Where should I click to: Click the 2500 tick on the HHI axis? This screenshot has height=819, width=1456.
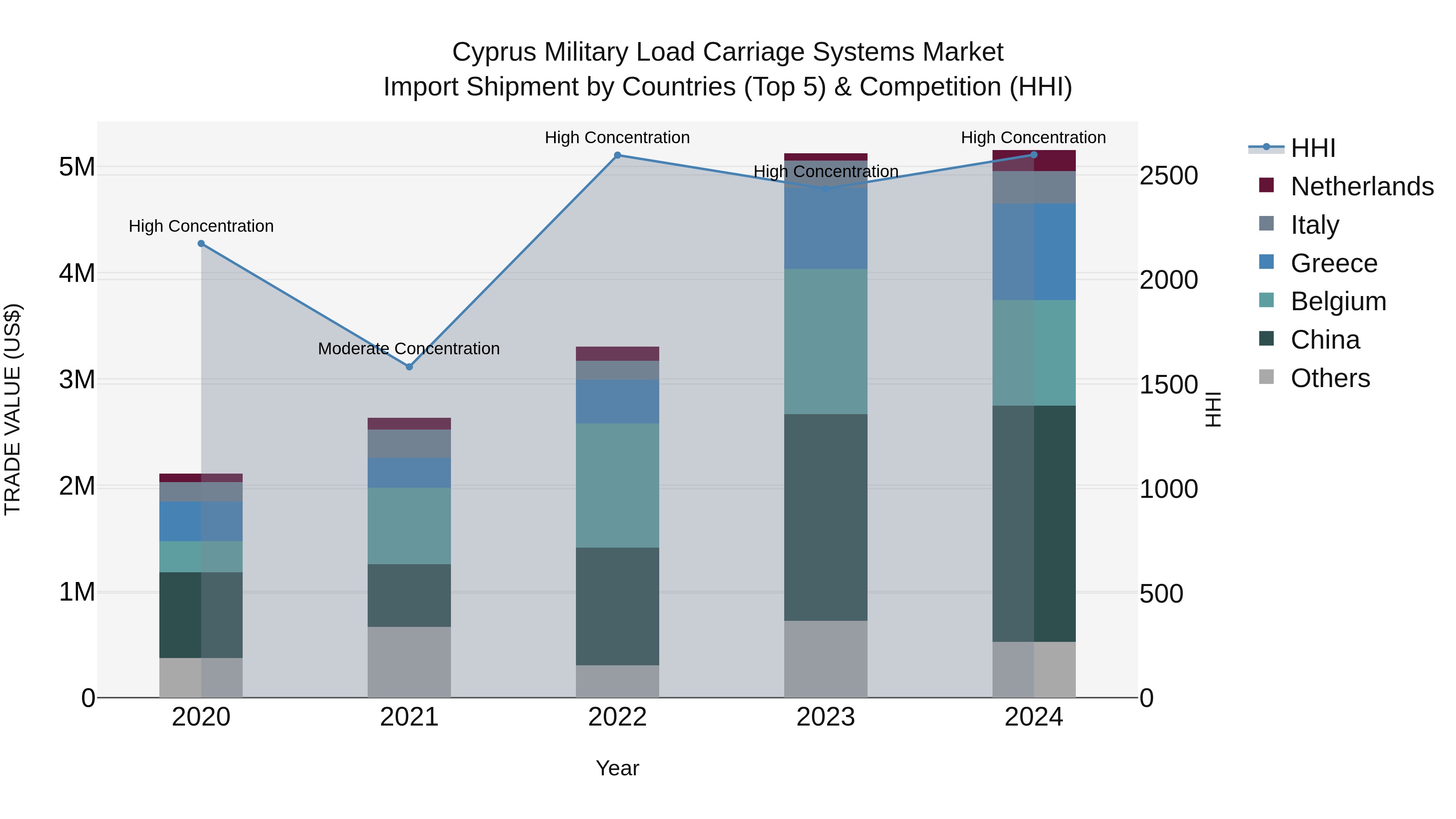[1169, 175]
